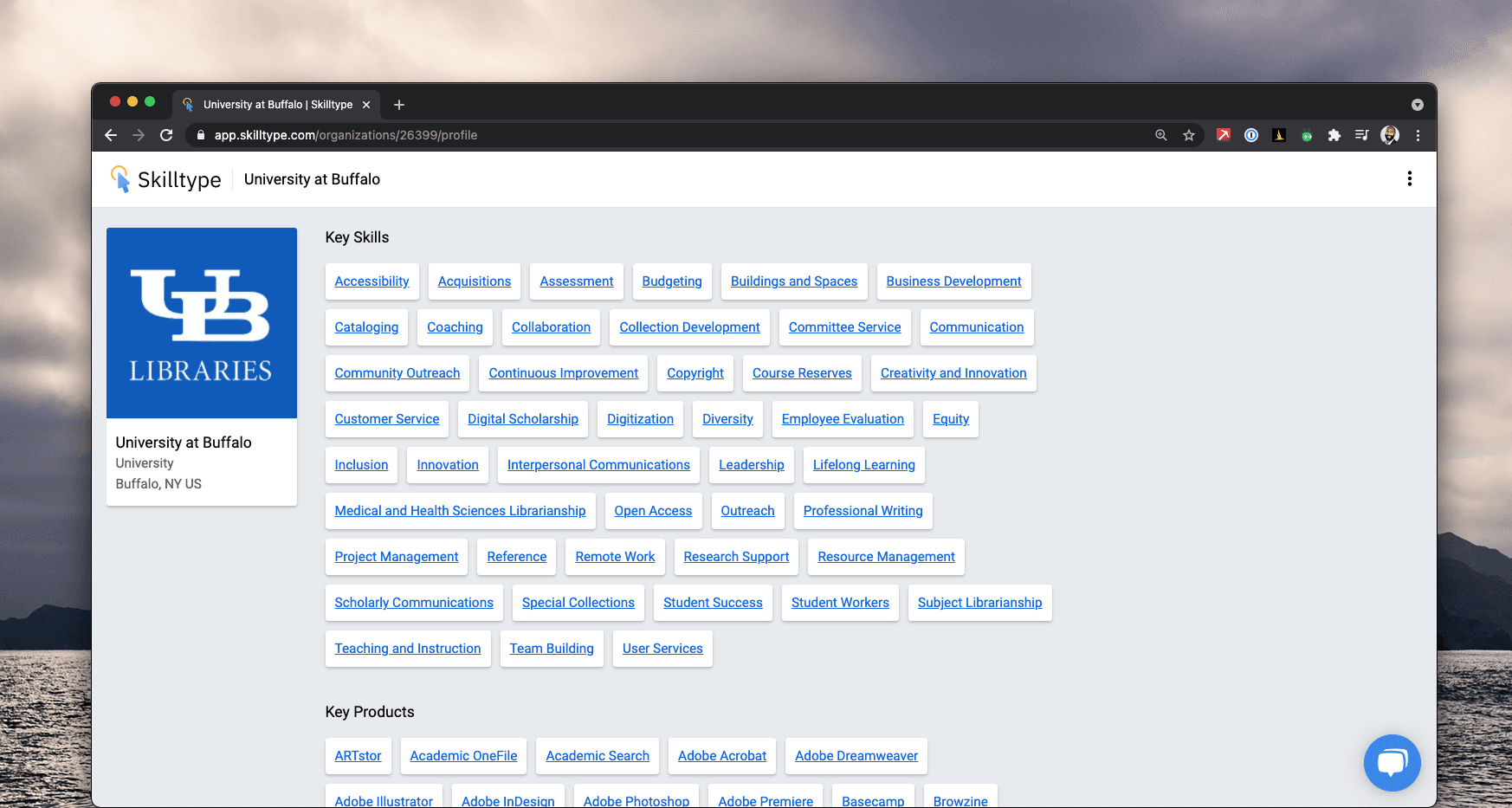This screenshot has height=808, width=1512.
Task: Click the Chrome profile avatar
Action: point(1390,135)
